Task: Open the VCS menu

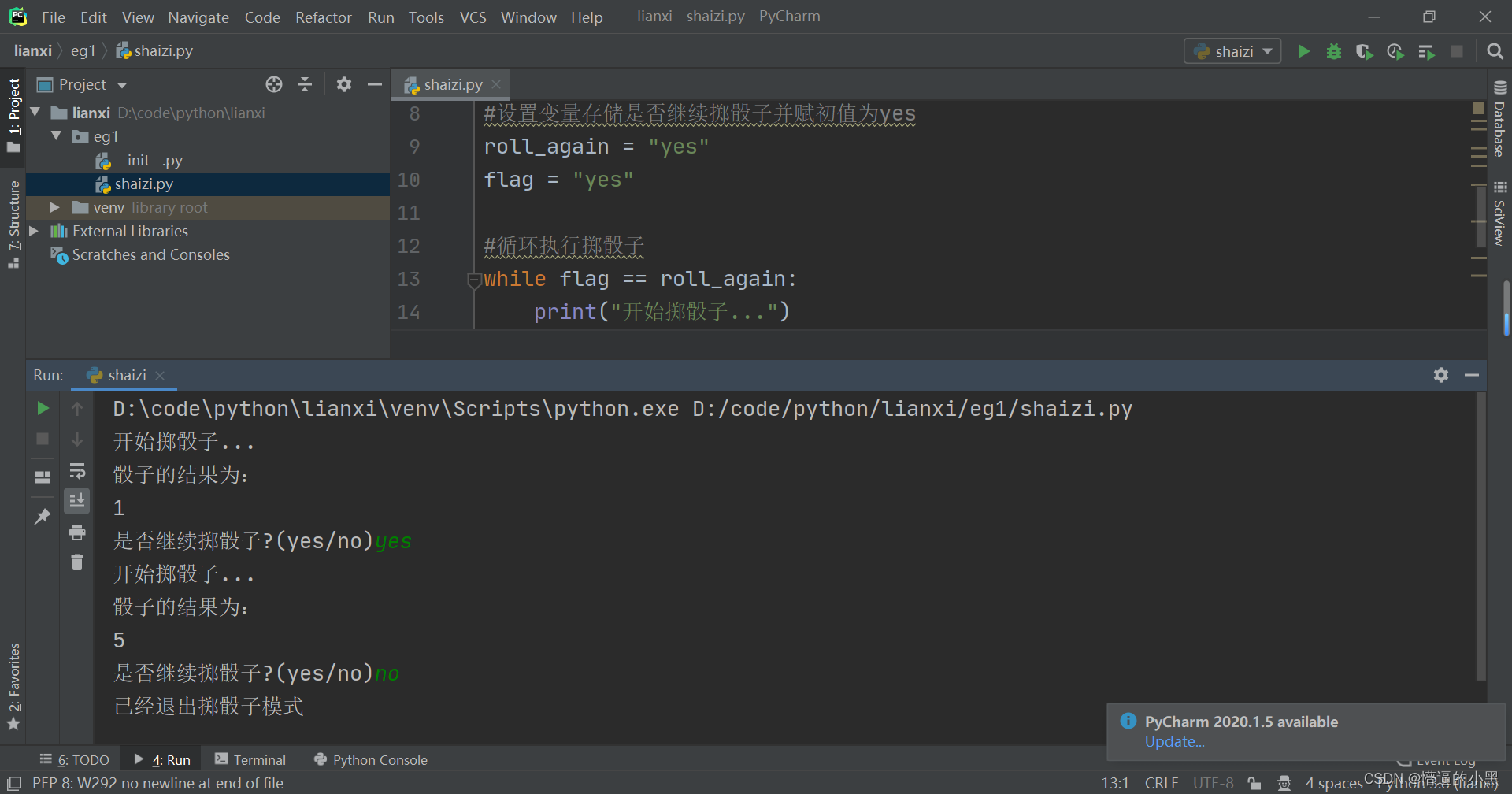Action: 472,17
